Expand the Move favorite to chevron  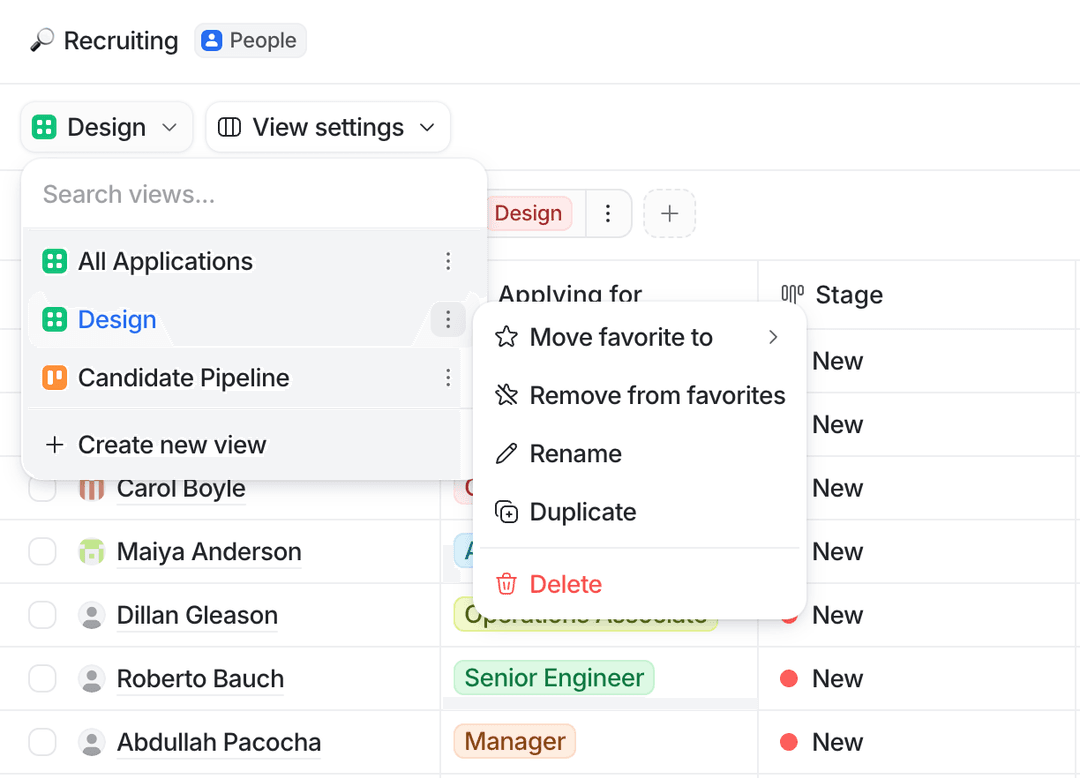point(773,337)
